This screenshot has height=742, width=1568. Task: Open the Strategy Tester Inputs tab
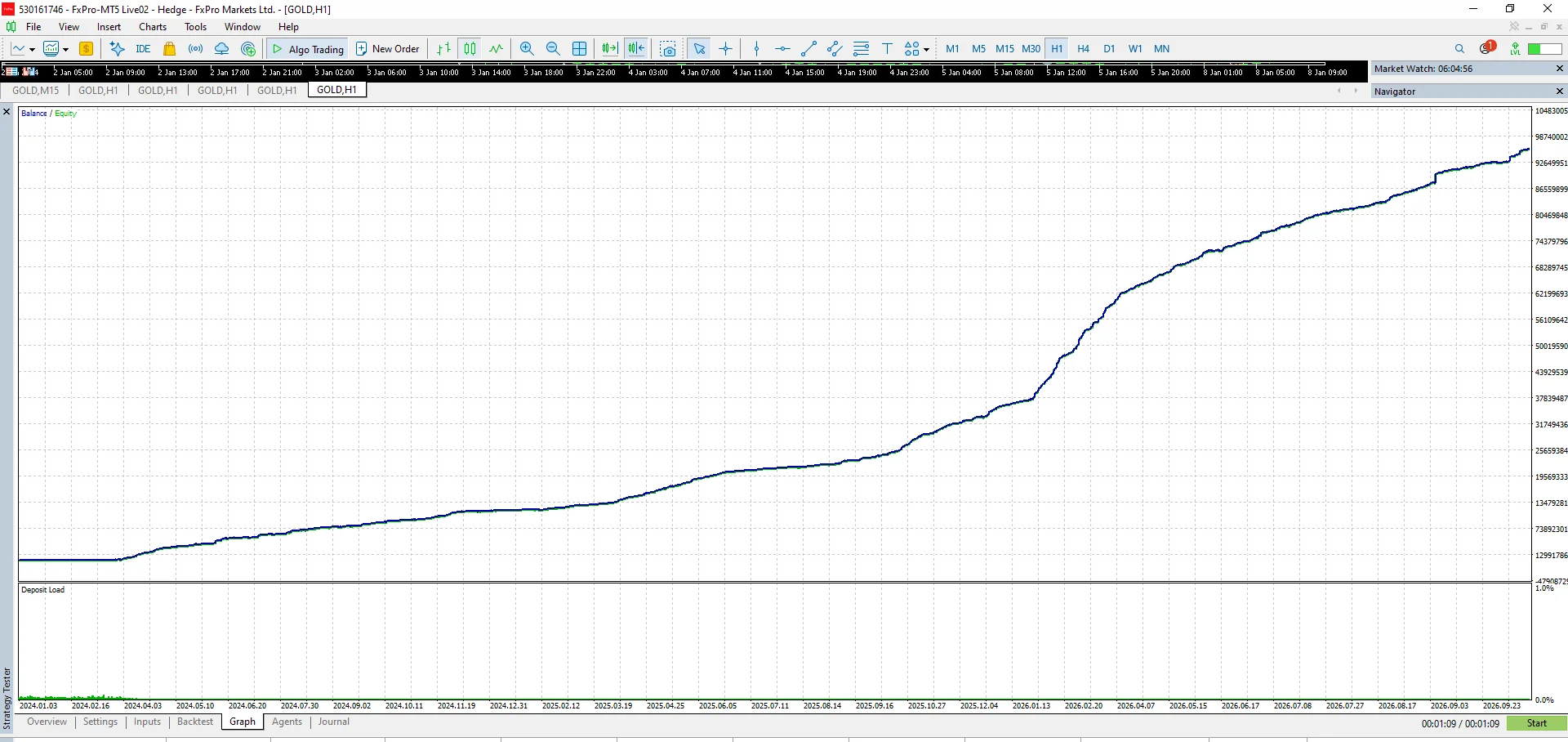click(x=147, y=722)
